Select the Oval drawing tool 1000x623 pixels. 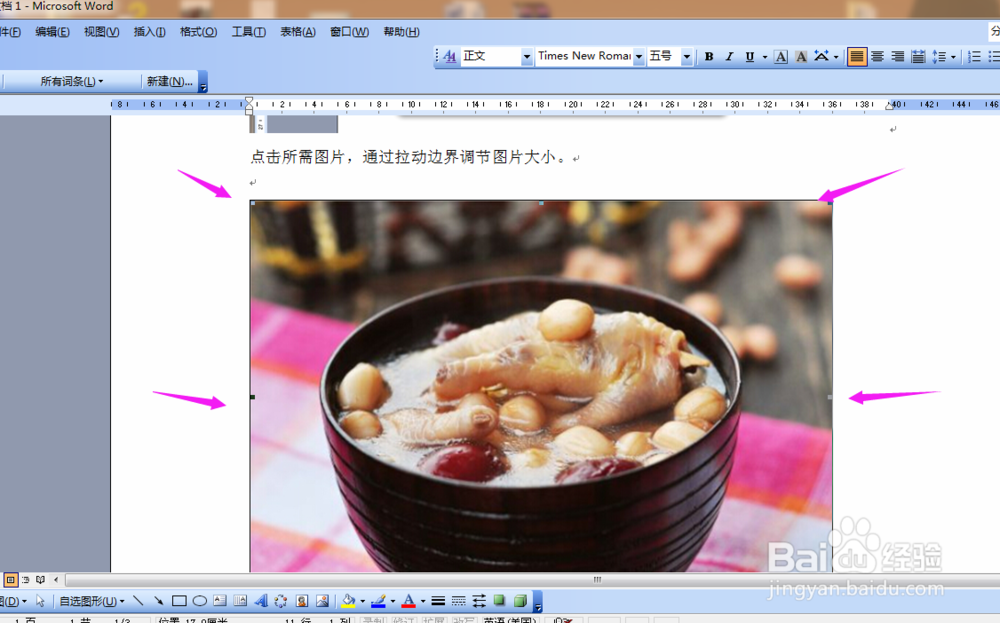coord(198,601)
